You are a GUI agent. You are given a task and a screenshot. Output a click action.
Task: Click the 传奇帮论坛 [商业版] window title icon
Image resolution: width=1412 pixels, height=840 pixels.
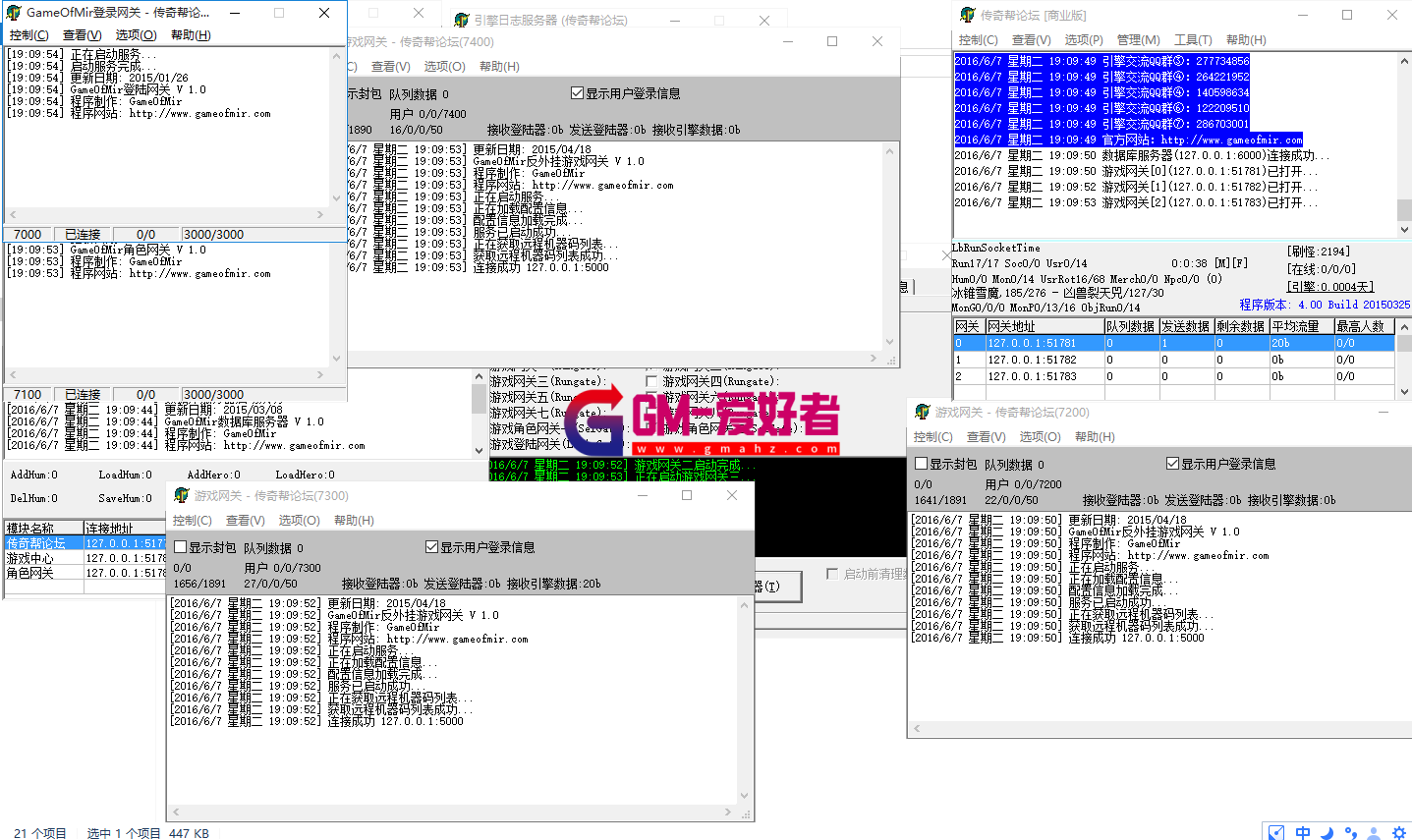967,15
